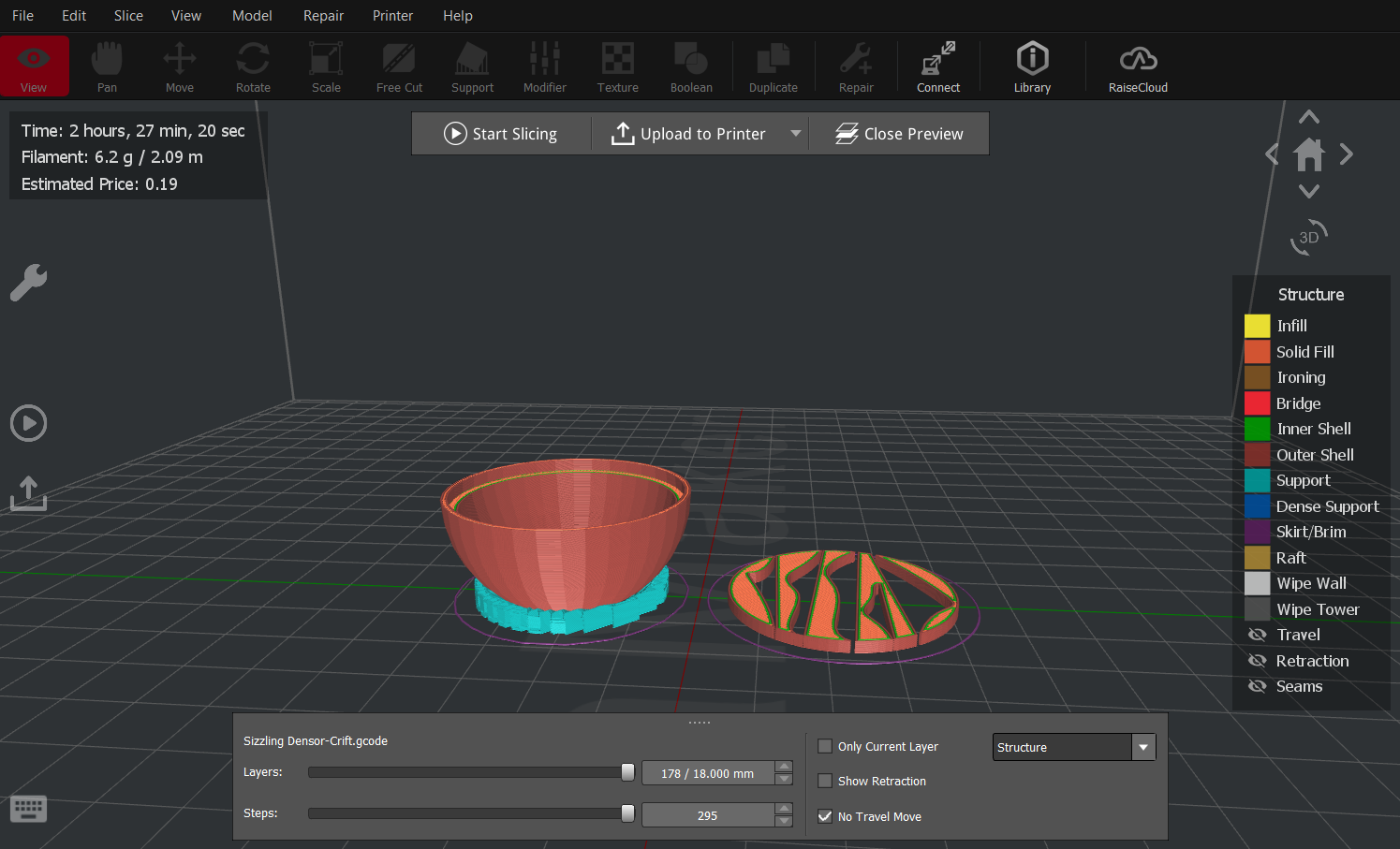The image size is (1400, 849).
Task: Click the layer height field 178 / 18.000 mm
Action: pos(708,773)
